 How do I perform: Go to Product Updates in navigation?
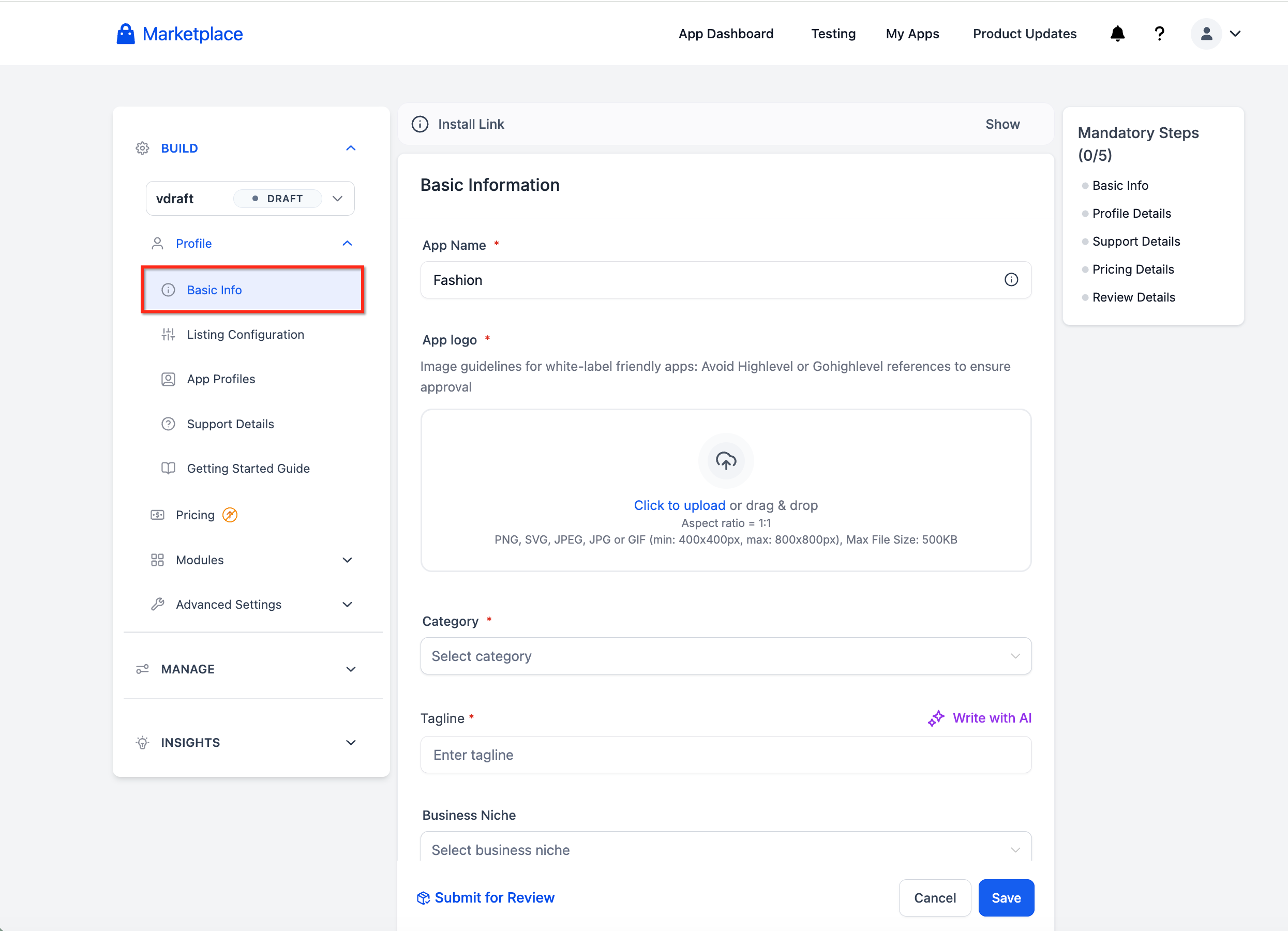pyautogui.click(x=1024, y=34)
